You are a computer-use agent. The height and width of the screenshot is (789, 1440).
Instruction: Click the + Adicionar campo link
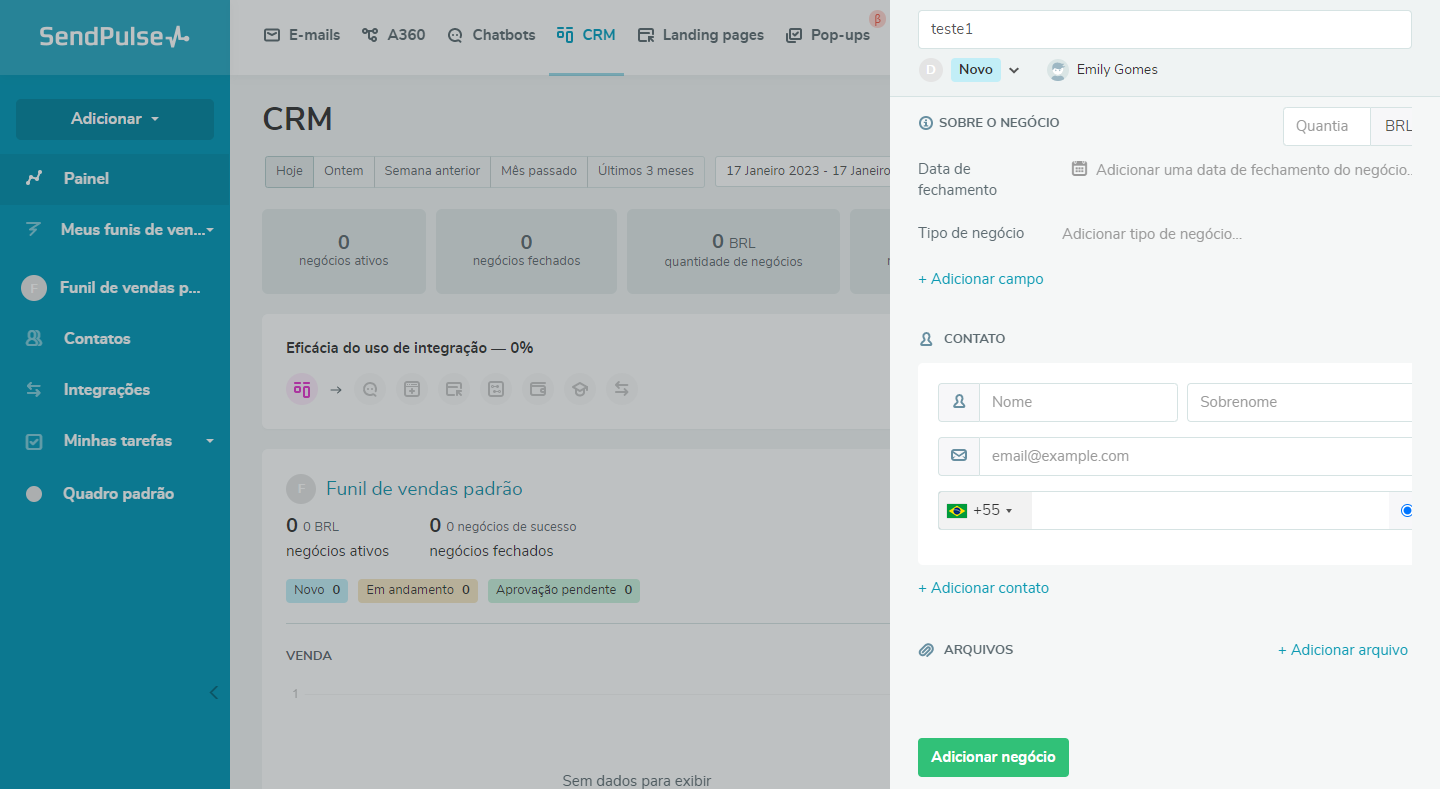point(980,279)
